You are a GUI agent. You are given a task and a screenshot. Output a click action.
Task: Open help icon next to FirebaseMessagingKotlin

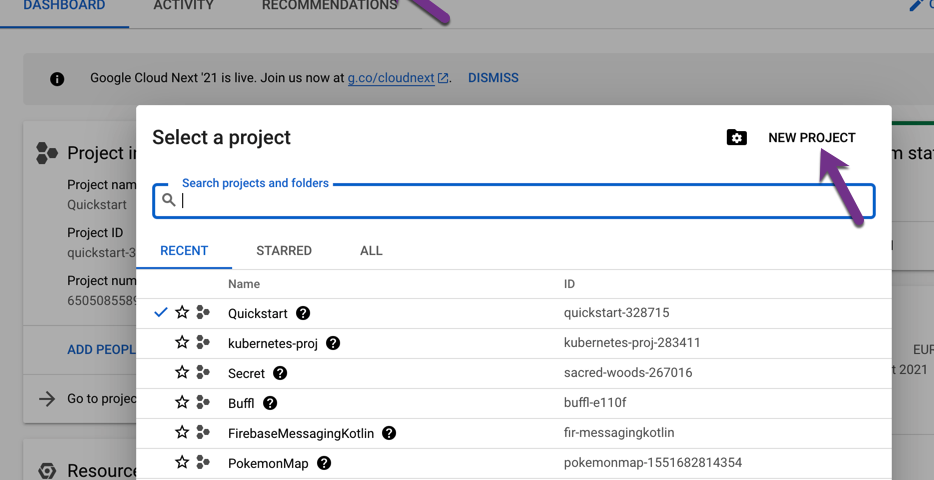pos(389,433)
